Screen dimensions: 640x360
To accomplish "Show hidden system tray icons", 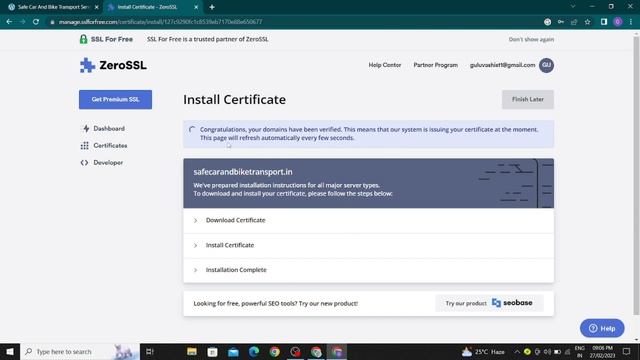I will (517, 351).
